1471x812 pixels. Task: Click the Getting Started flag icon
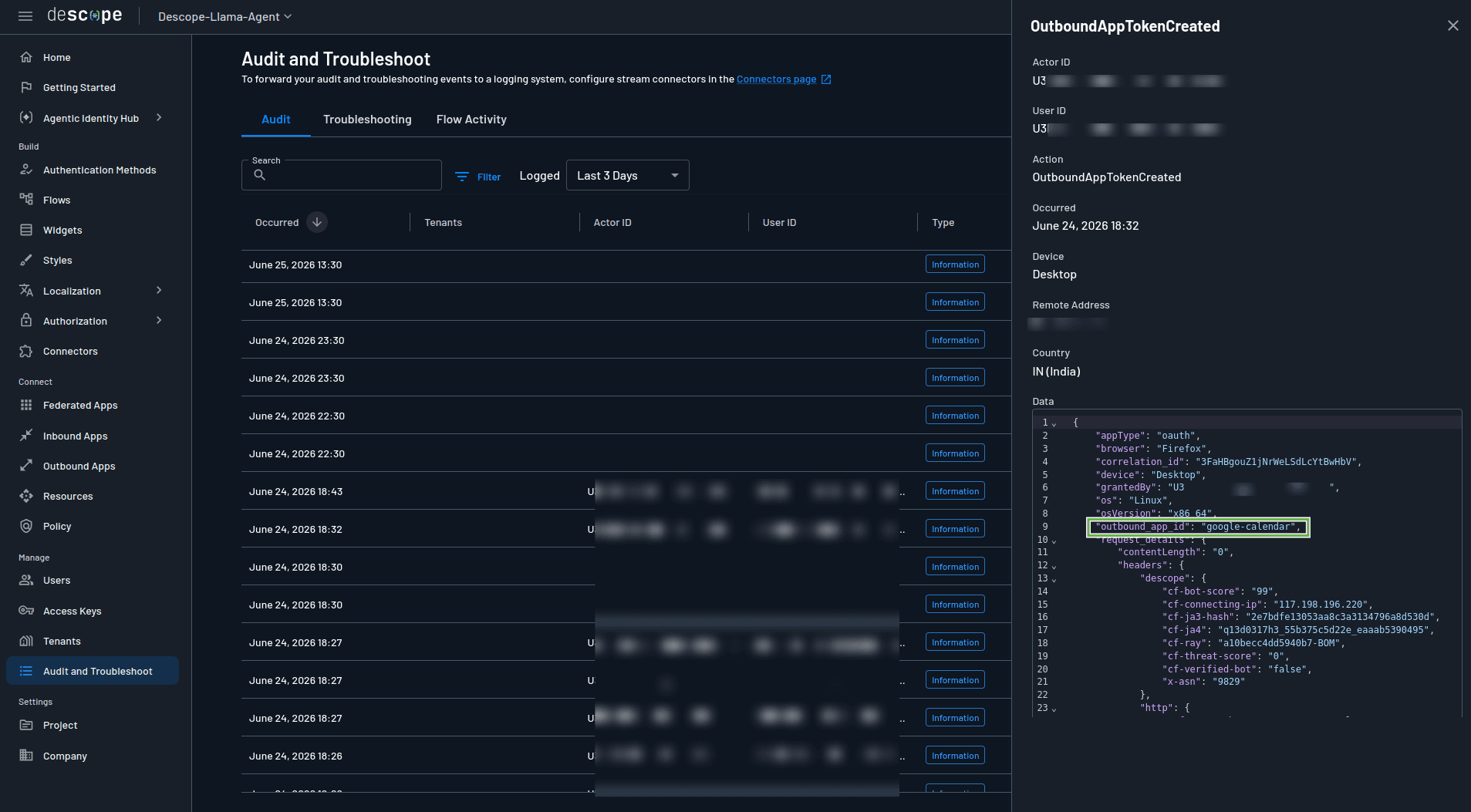(x=26, y=87)
